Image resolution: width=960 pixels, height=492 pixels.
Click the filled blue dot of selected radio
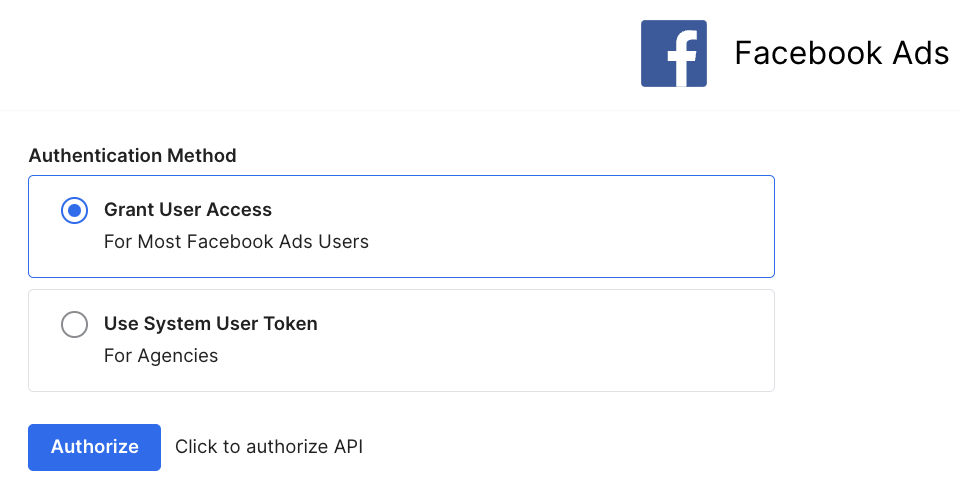(75, 210)
